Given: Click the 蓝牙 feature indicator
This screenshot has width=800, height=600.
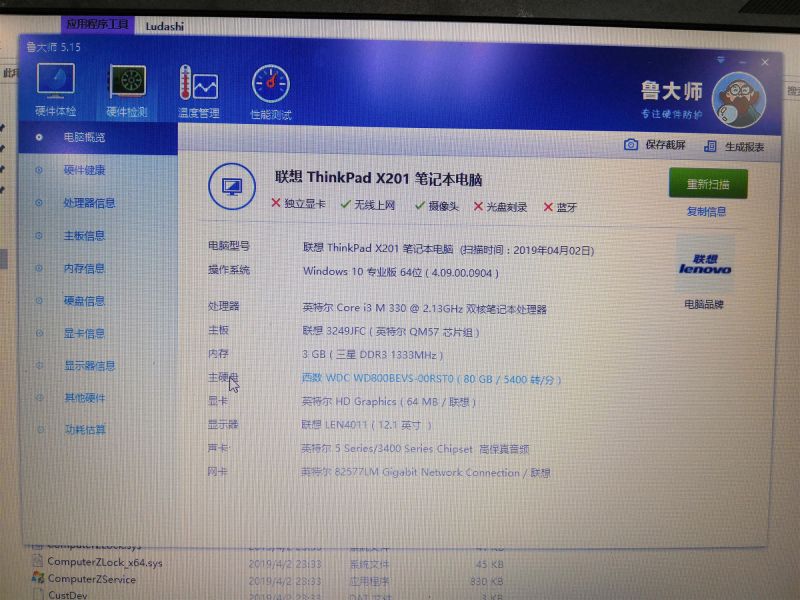Looking at the screenshot, I should pos(560,207).
